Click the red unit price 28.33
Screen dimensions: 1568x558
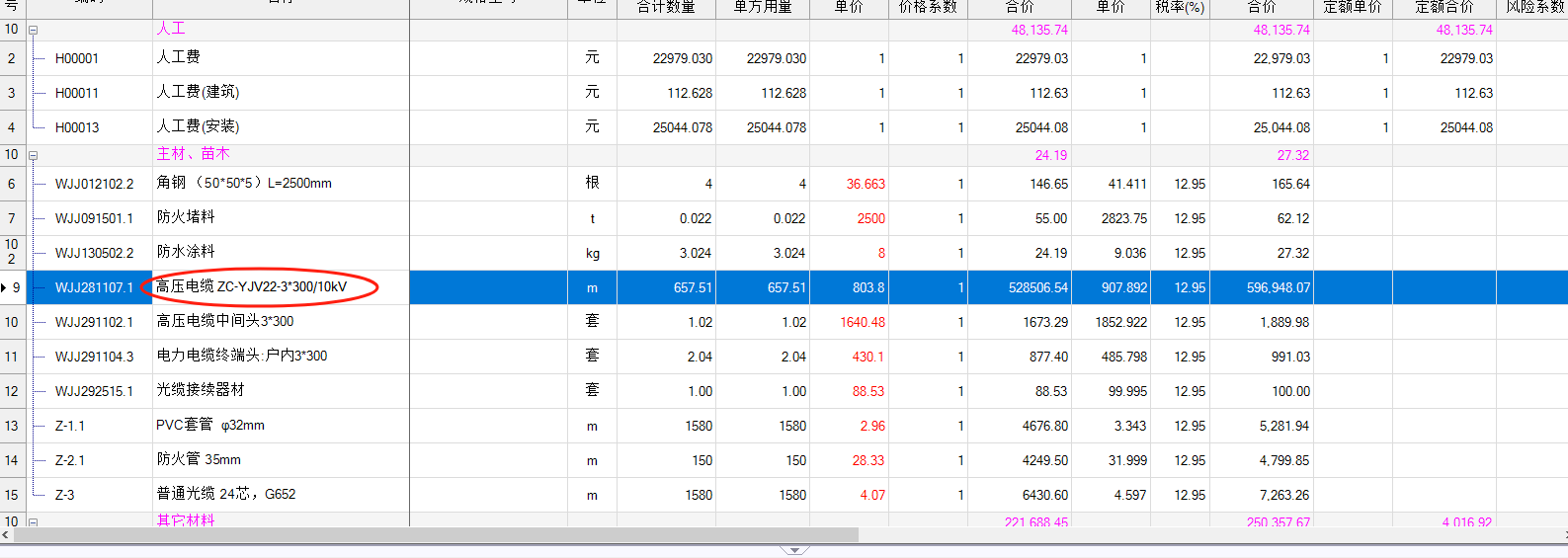pyautogui.click(x=868, y=460)
